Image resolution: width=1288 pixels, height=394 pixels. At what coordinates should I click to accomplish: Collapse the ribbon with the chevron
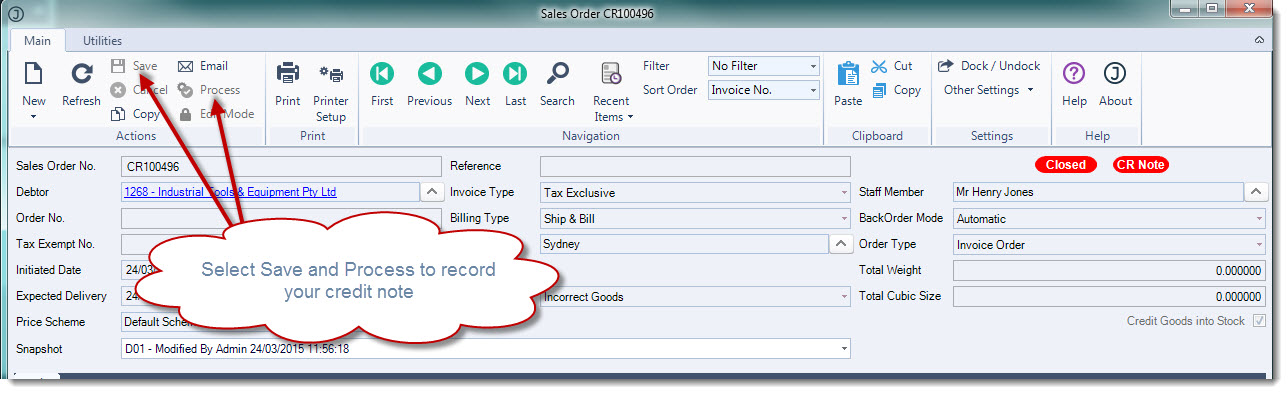(1259, 41)
